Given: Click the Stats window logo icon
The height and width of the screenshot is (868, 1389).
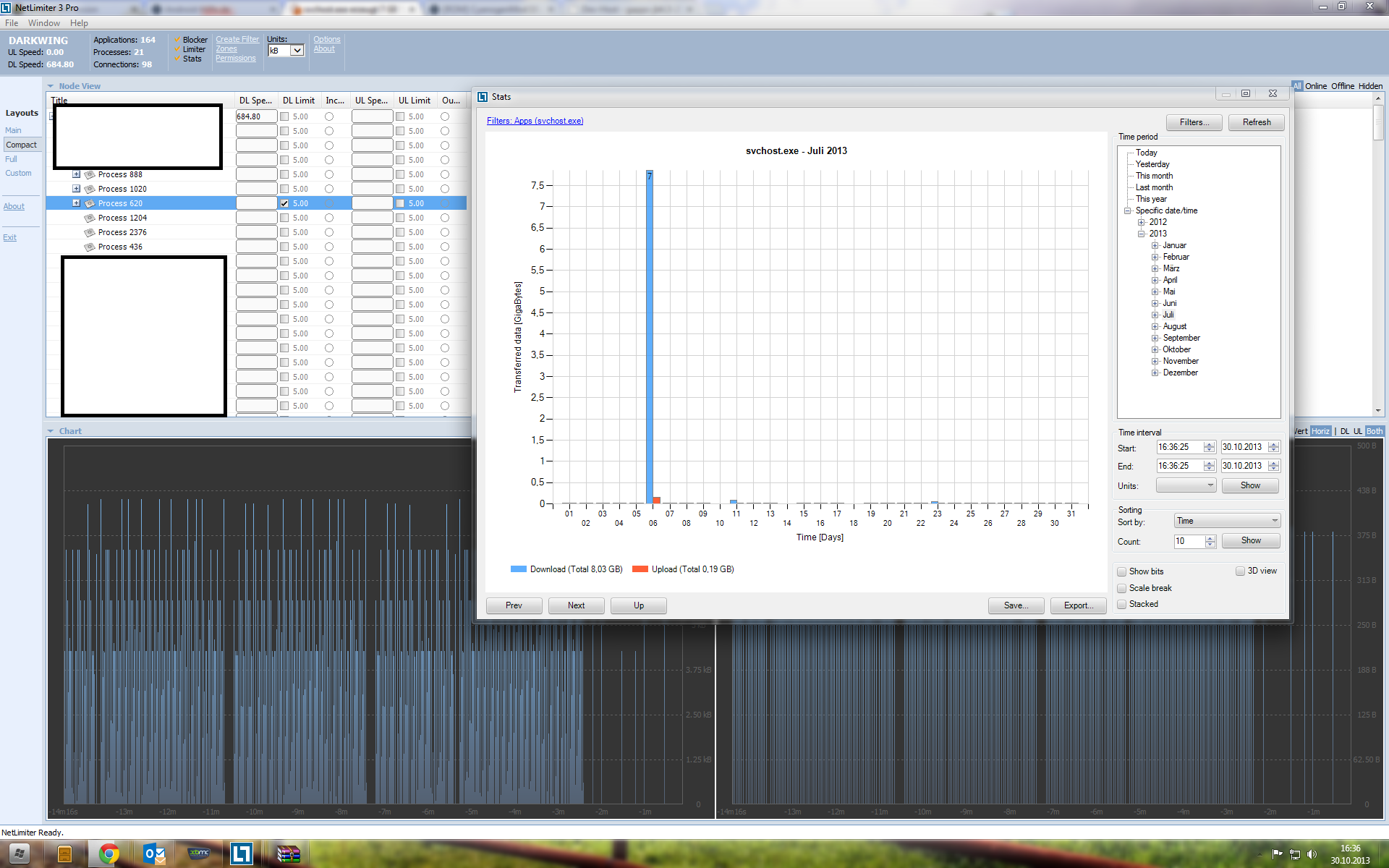Looking at the screenshot, I should [483, 97].
